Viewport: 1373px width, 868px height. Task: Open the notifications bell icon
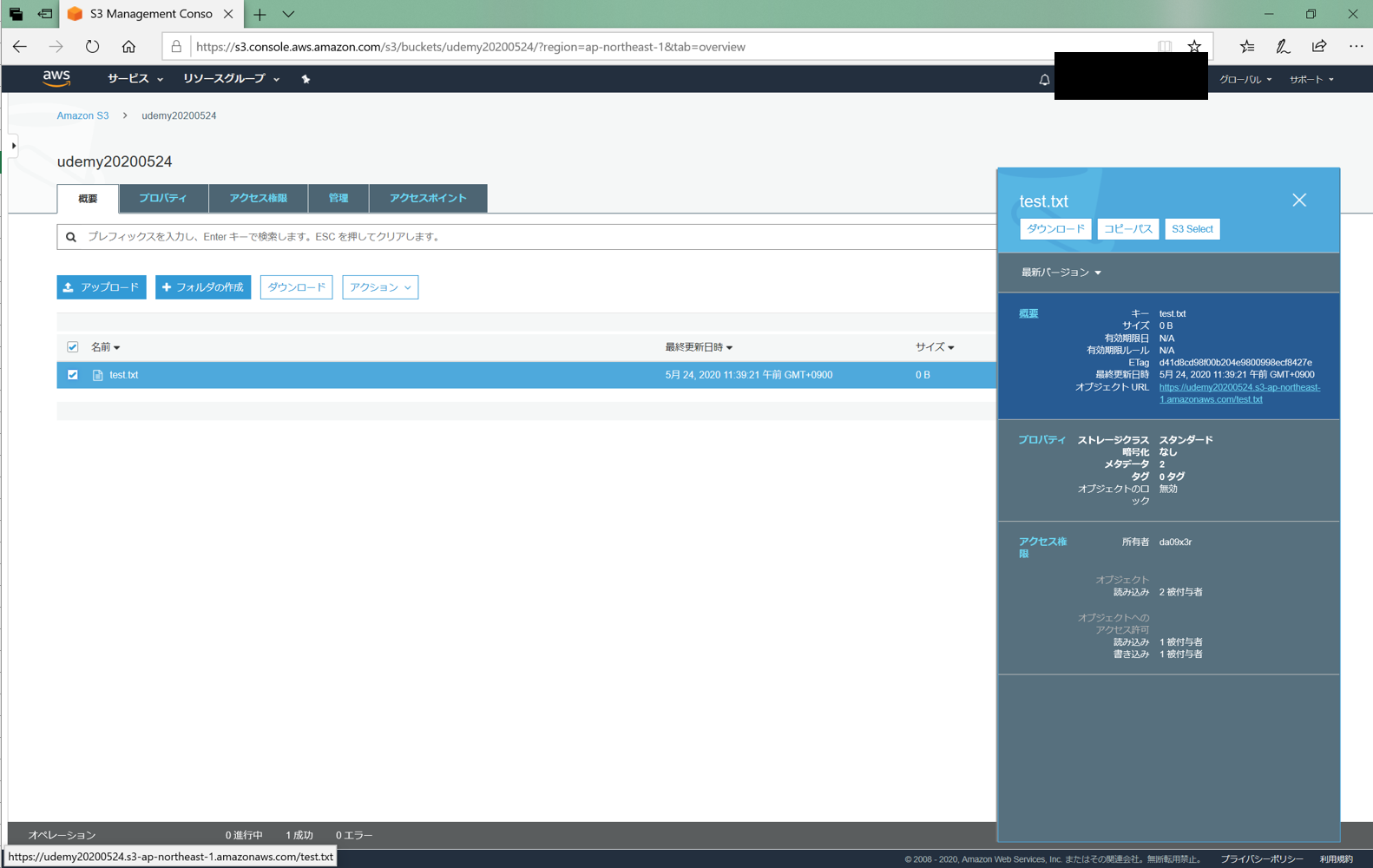[1044, 79]
